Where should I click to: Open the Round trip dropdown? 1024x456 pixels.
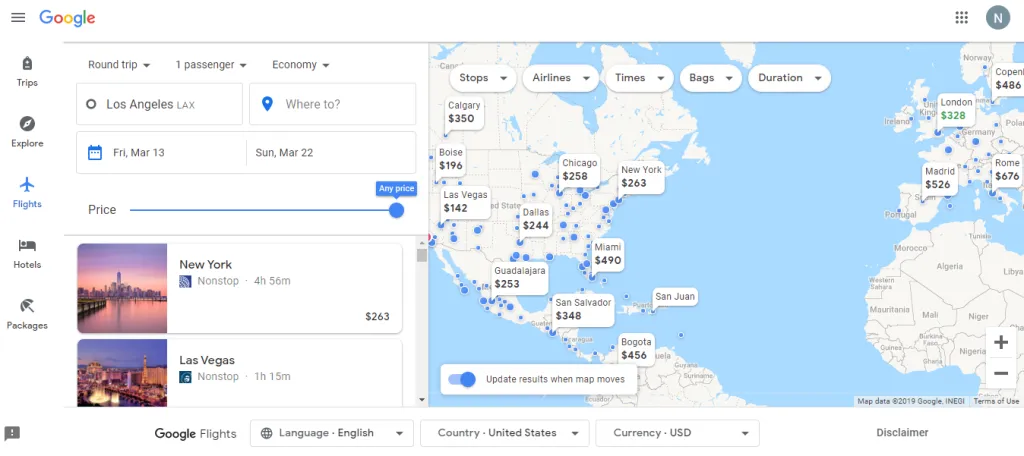119,65
